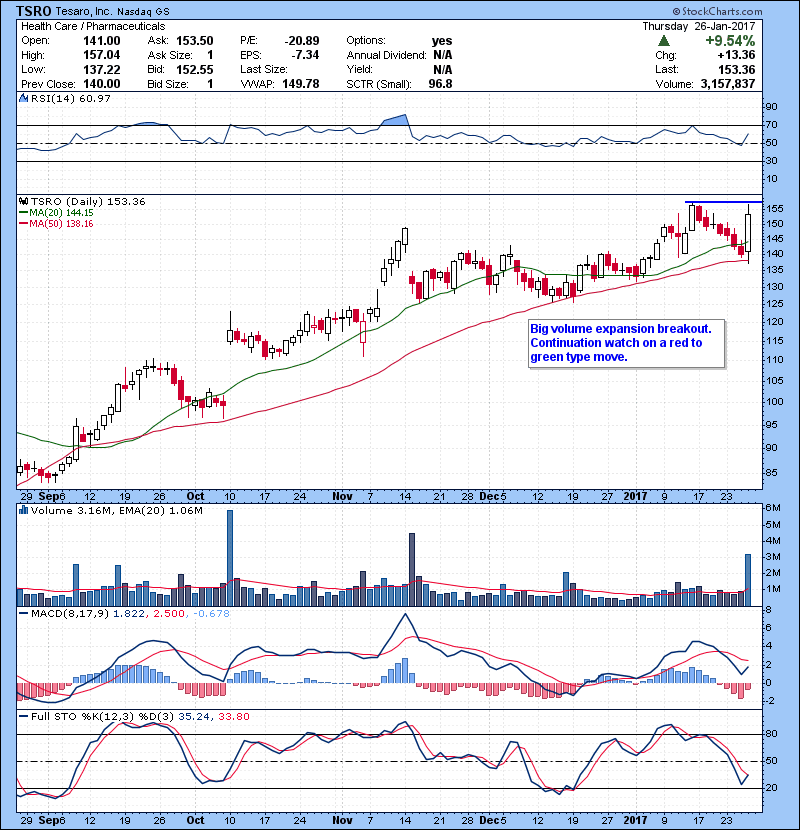Click the Last Size label

click(264, 69)
